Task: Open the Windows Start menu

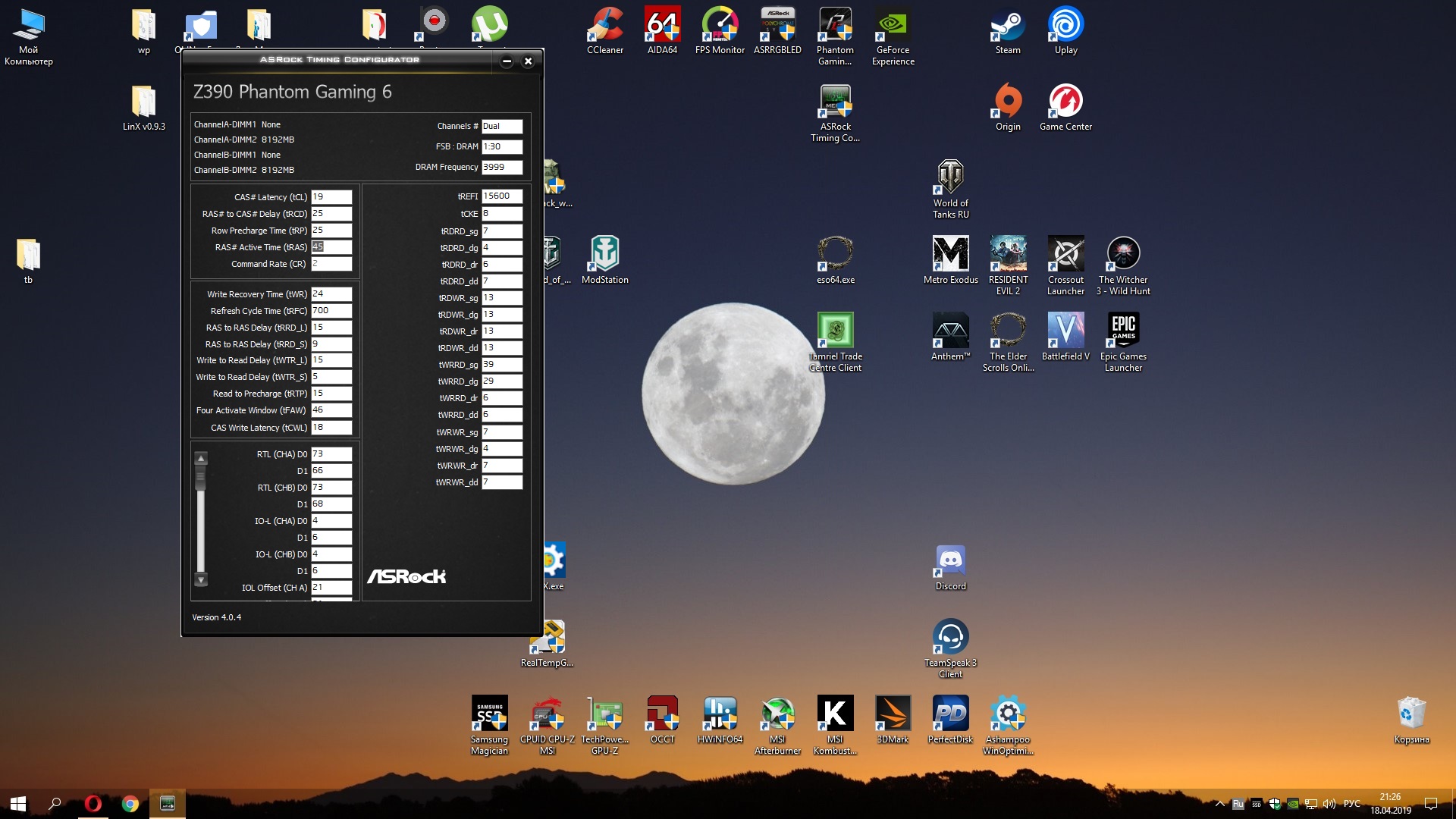Action: click(x=18, y=803)
